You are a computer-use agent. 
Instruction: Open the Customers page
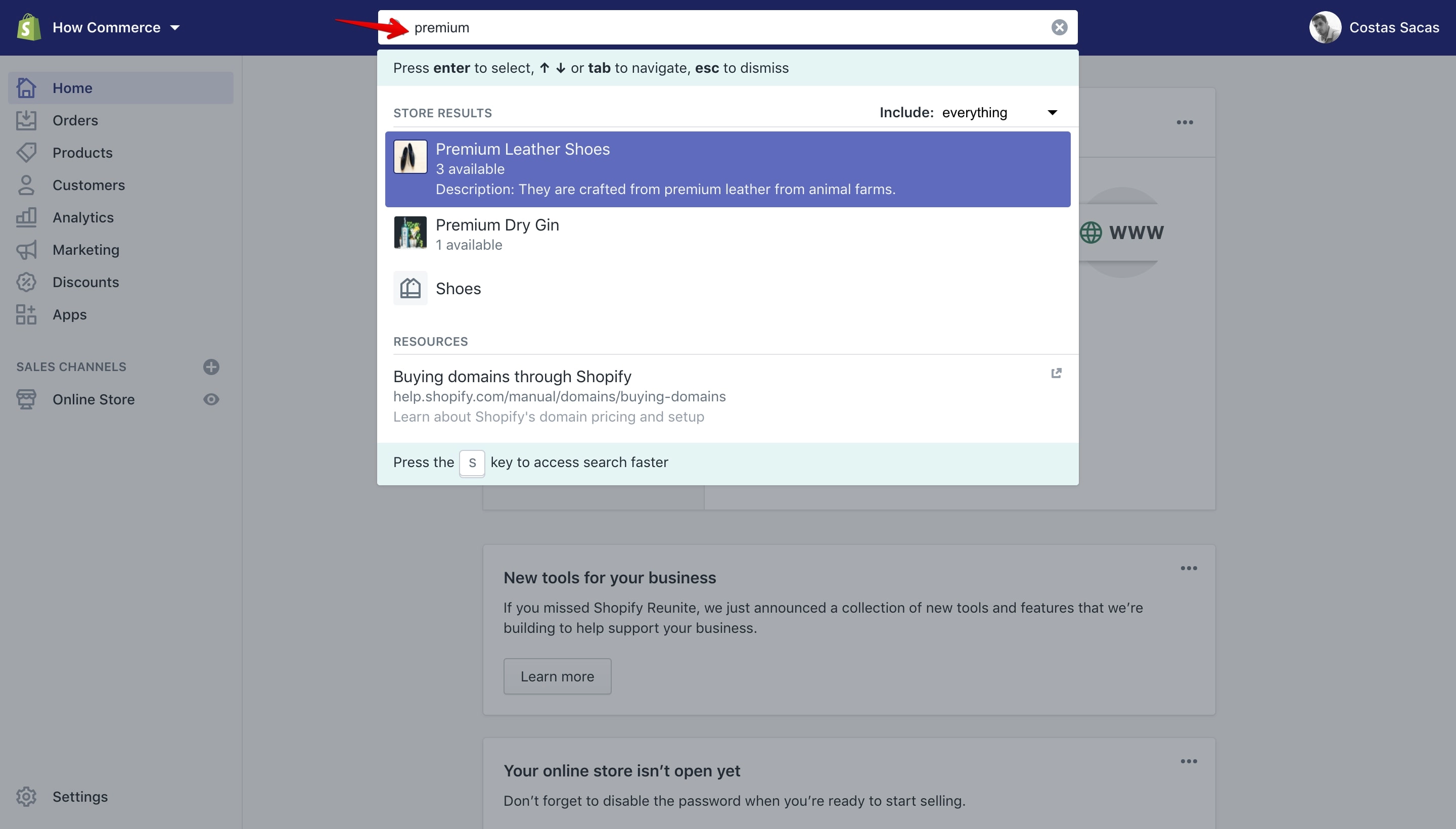pyautogui.click(x=89, y=185)
